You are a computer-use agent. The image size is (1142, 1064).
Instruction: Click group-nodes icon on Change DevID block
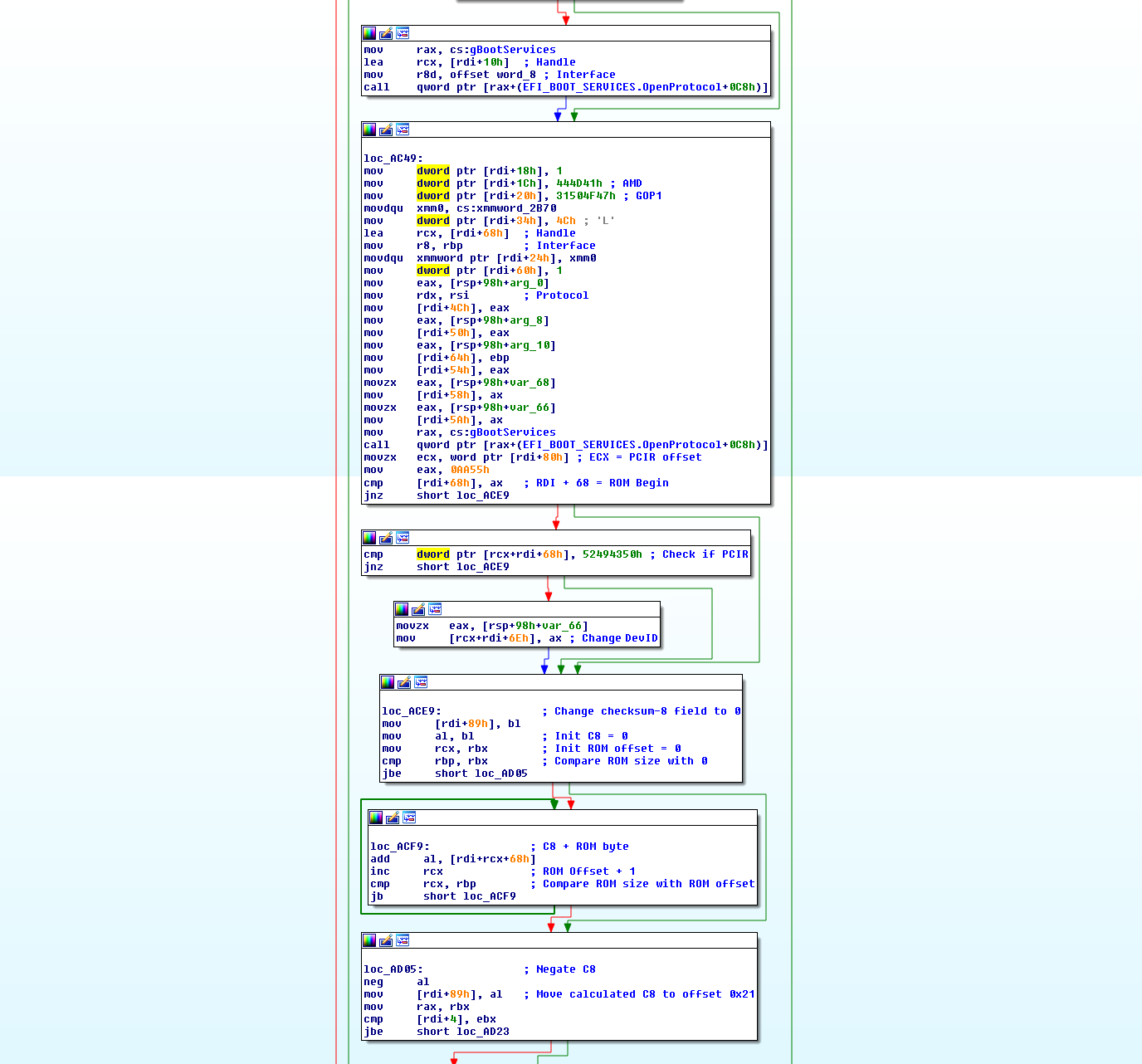(x=435, y=609)
